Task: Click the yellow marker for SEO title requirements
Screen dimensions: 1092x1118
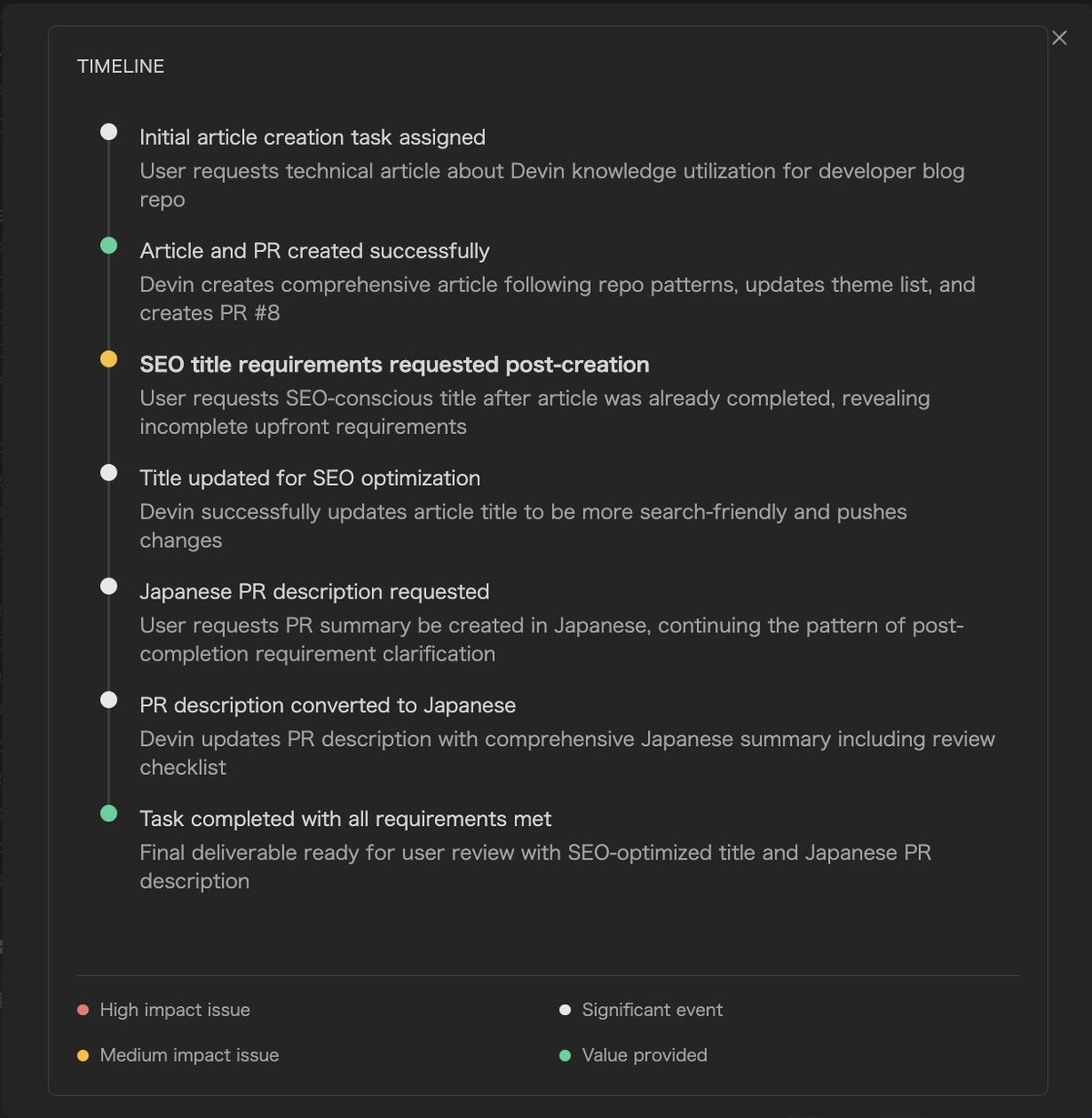Action: click(108, 359)
